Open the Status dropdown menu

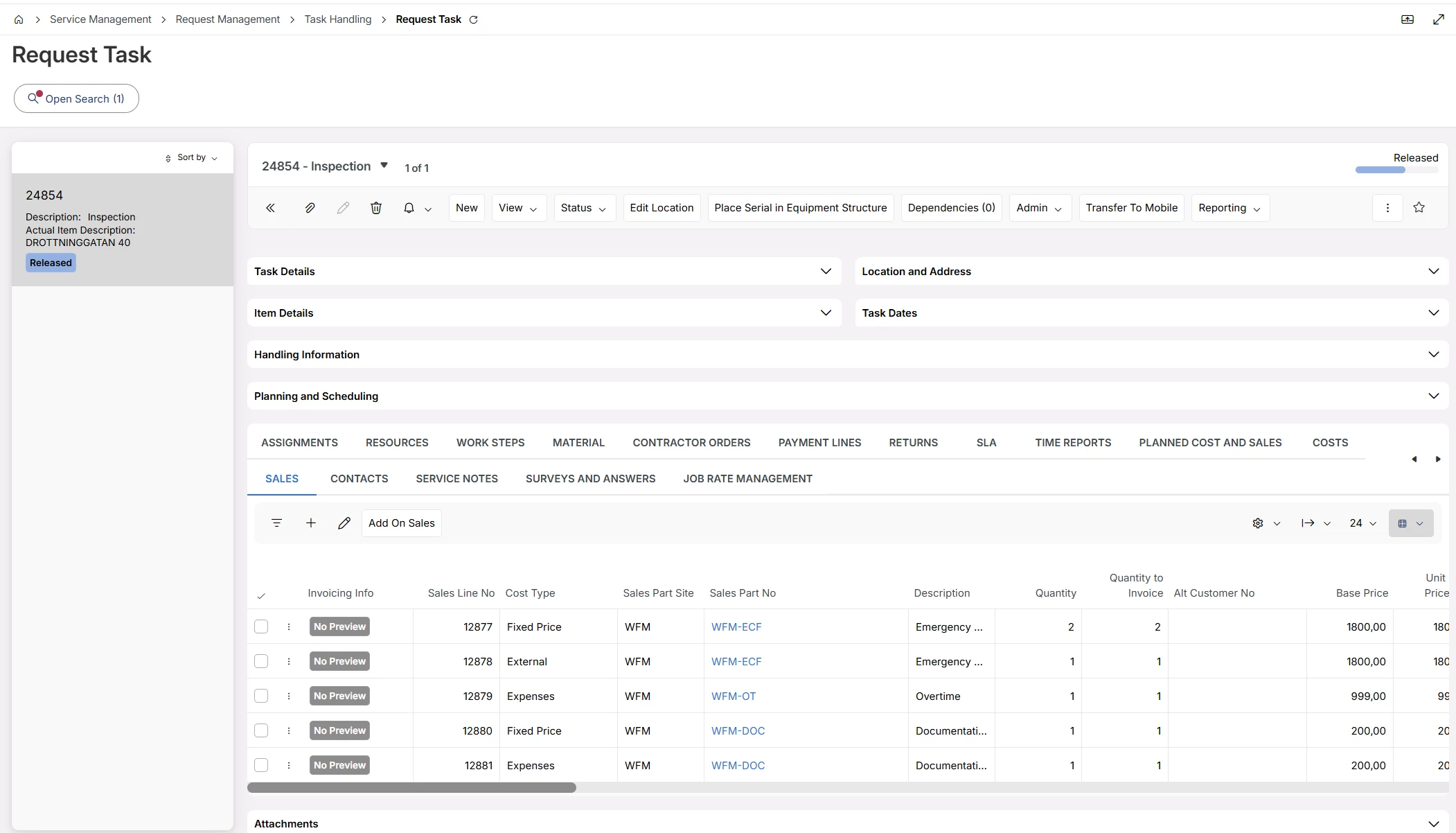(584, 208)
